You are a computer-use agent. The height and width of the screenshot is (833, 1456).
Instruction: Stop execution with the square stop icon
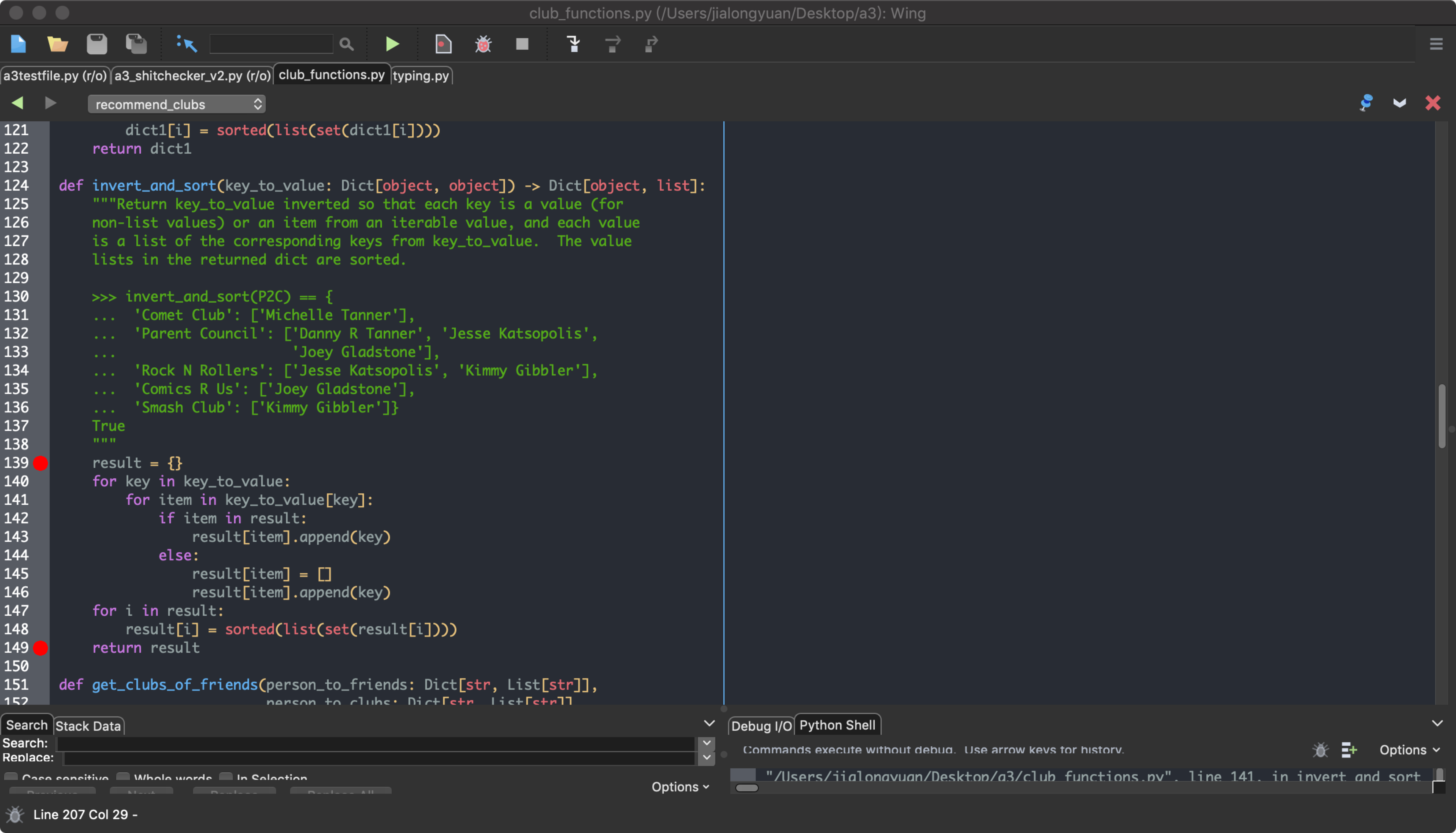522,44
